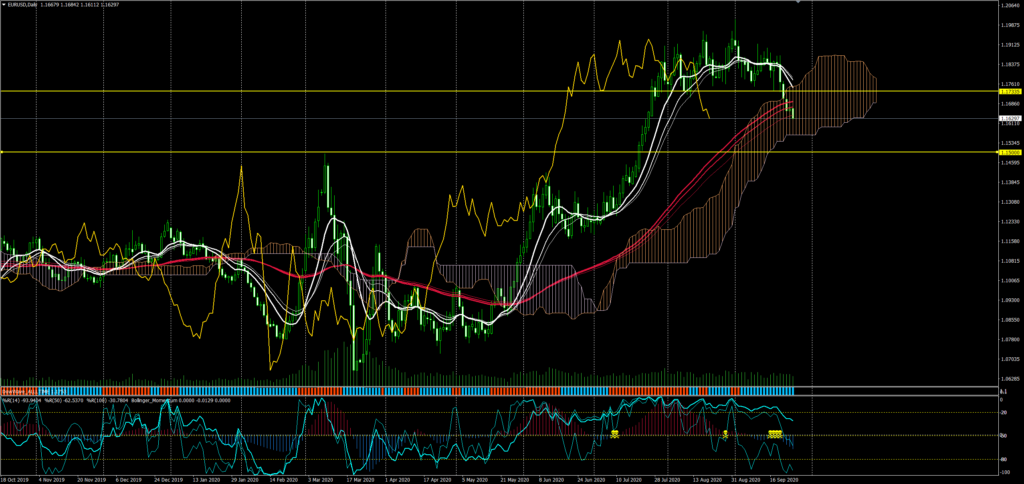Click the 1.20640 value on price scale
Image resolution: width=1024 pixels, height=484 pixels.
(x=1004, y=5)
